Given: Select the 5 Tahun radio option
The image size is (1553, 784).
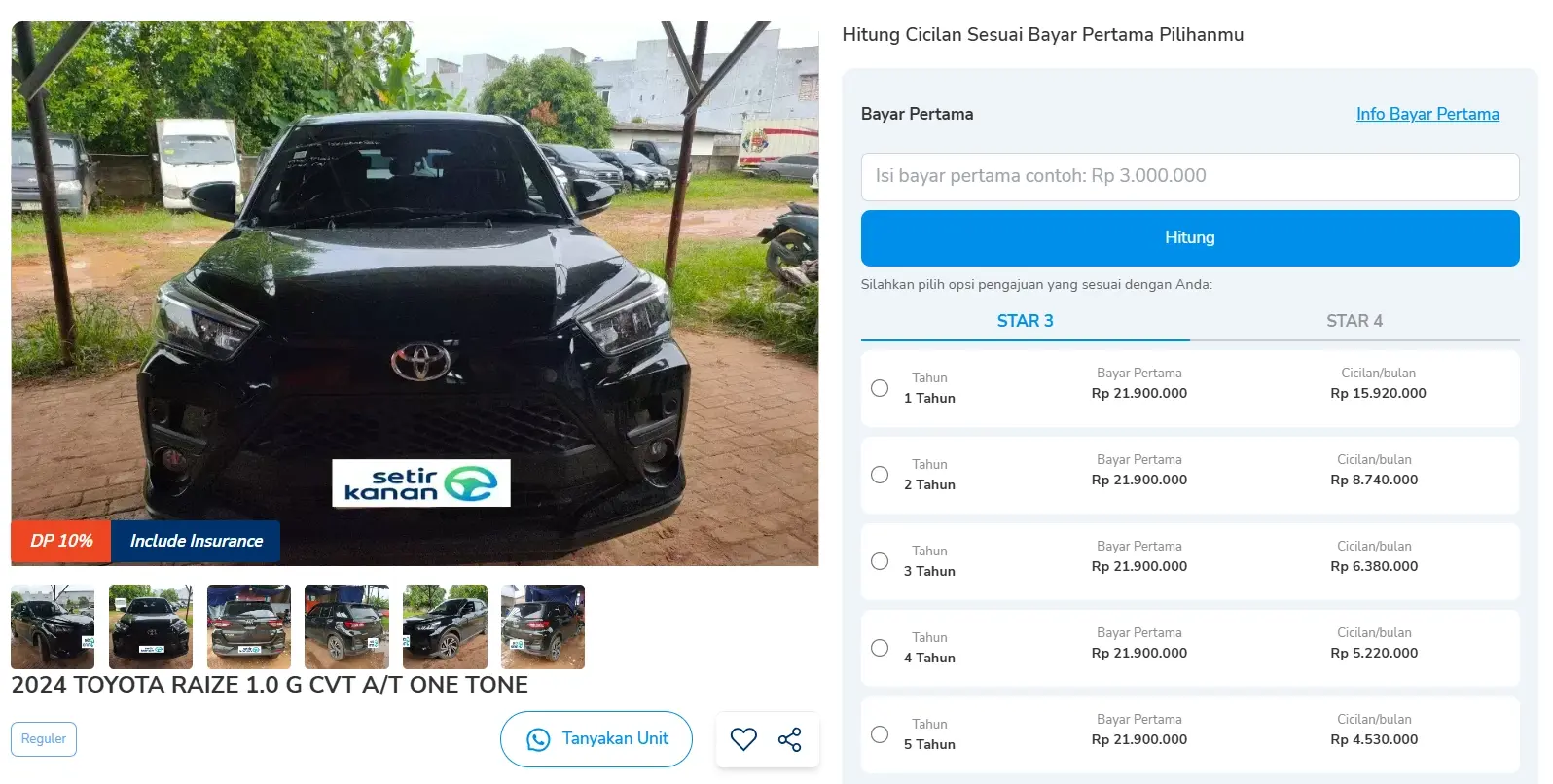Looking at the screenshot, I should (880, 734).
